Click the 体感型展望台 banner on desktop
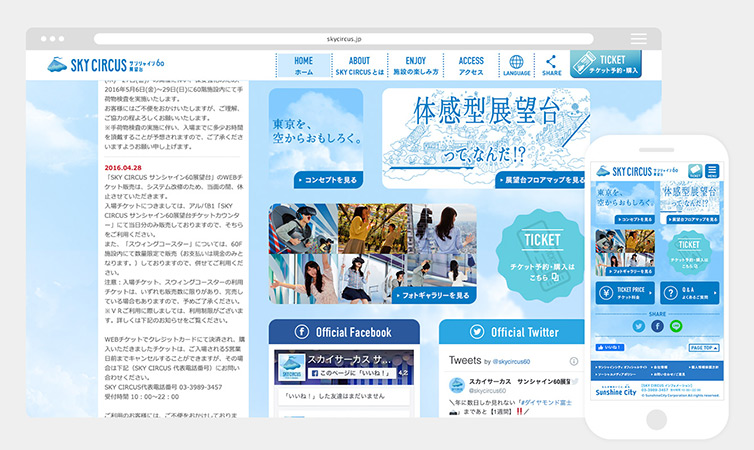This screenshot has width=754, height=450. tap(486, 138)
